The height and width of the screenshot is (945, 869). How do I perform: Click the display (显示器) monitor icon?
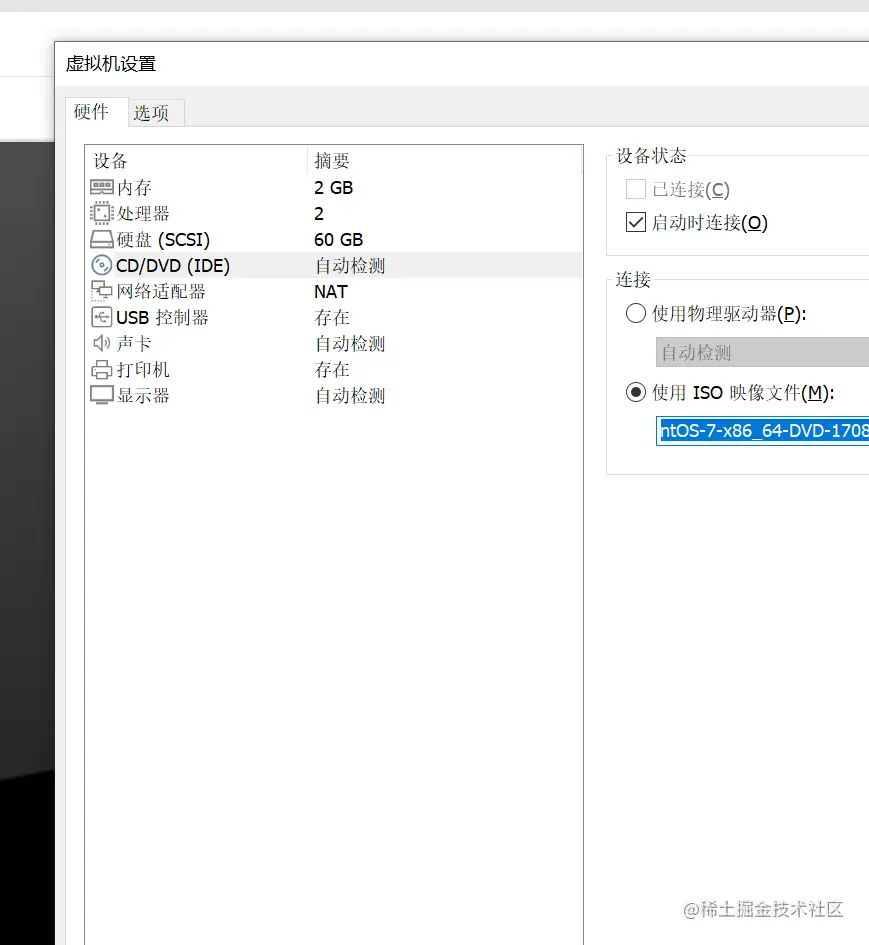(101, 395)
